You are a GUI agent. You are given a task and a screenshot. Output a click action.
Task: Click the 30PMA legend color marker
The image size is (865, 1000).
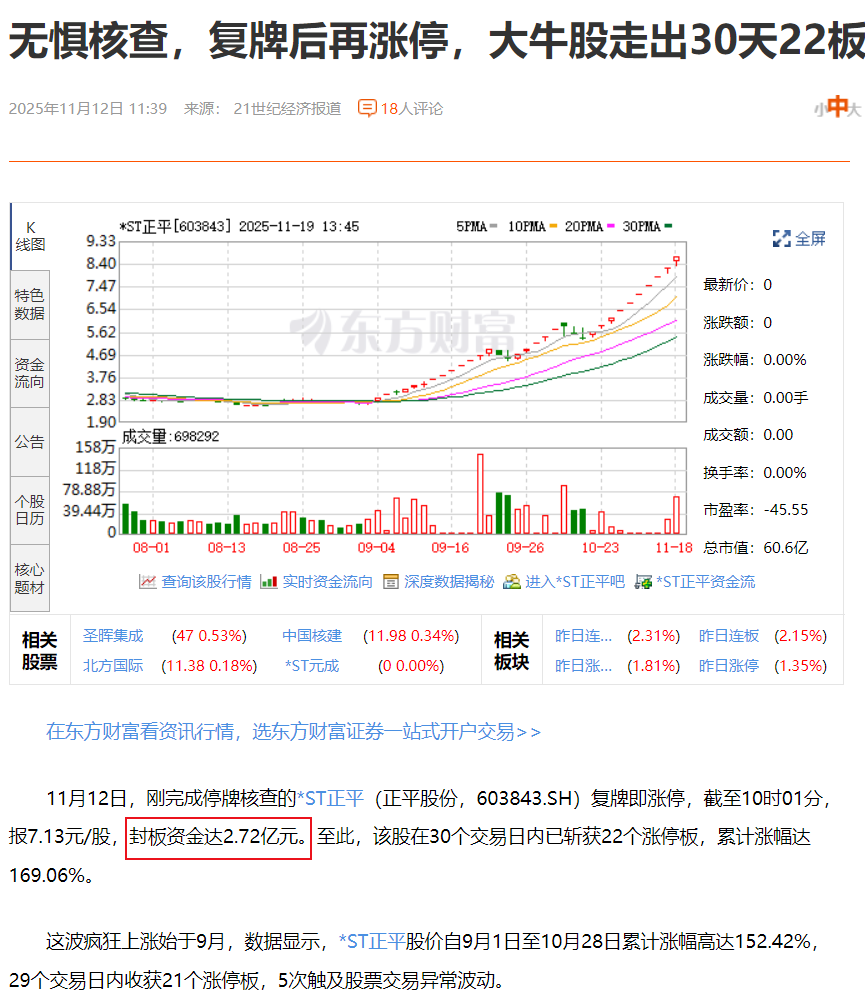[668, 226]
